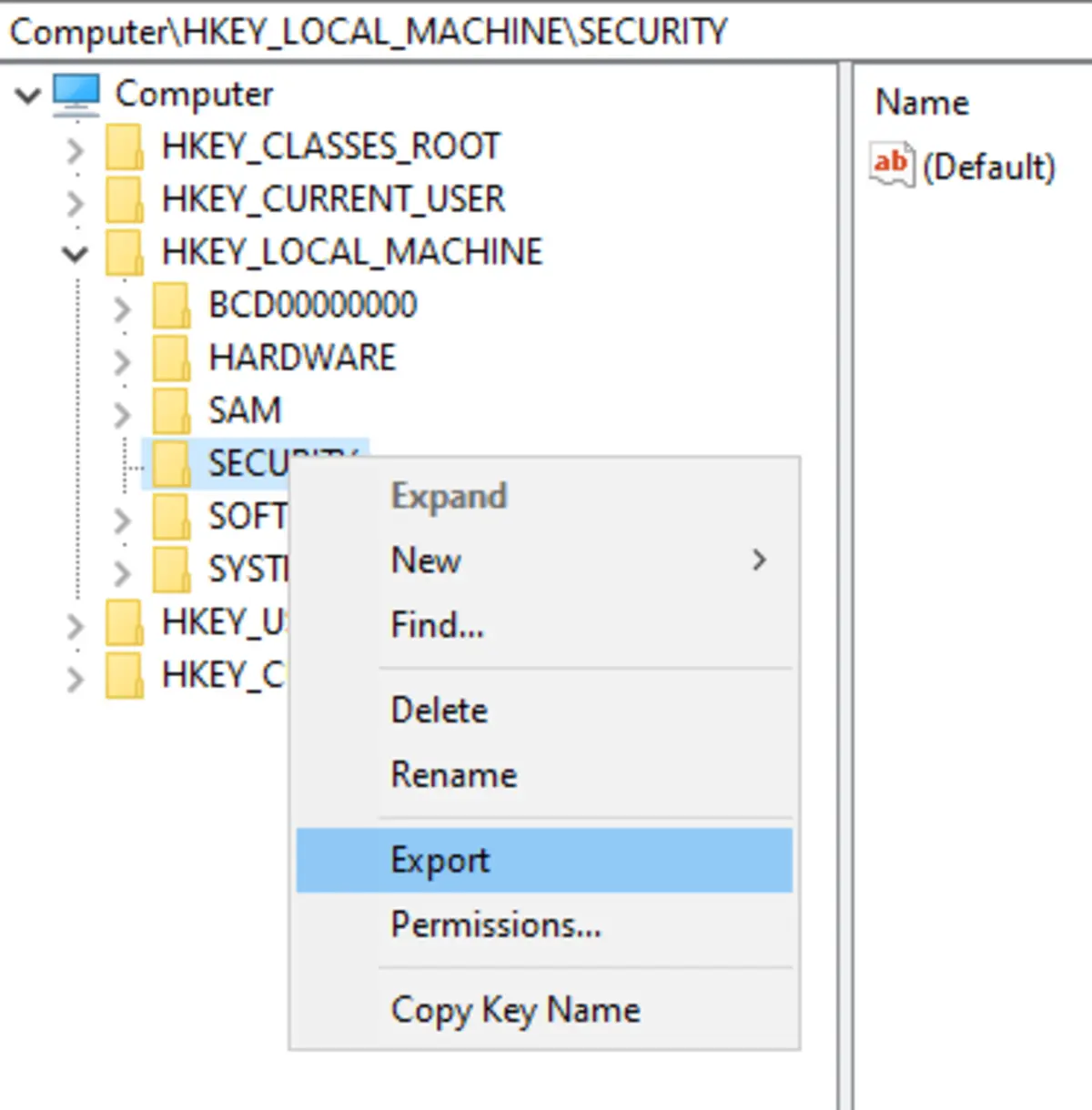This screenshot has width=1092, height=1110.
Task: Click the HARDWARE folder icon
Action: tap(171, 358)
